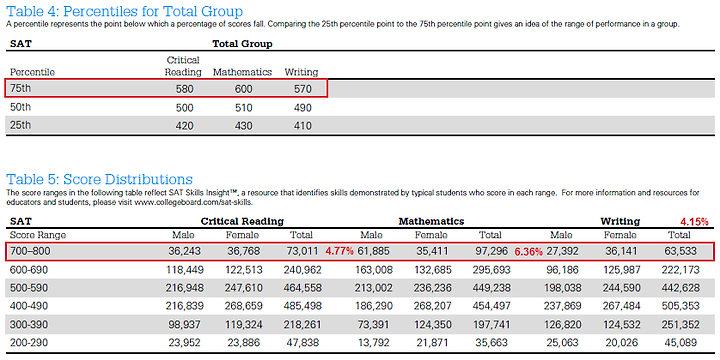This screenshot has width=720, height=360.
Task: Click the cell showing 118,449
Action: [184, 270]
